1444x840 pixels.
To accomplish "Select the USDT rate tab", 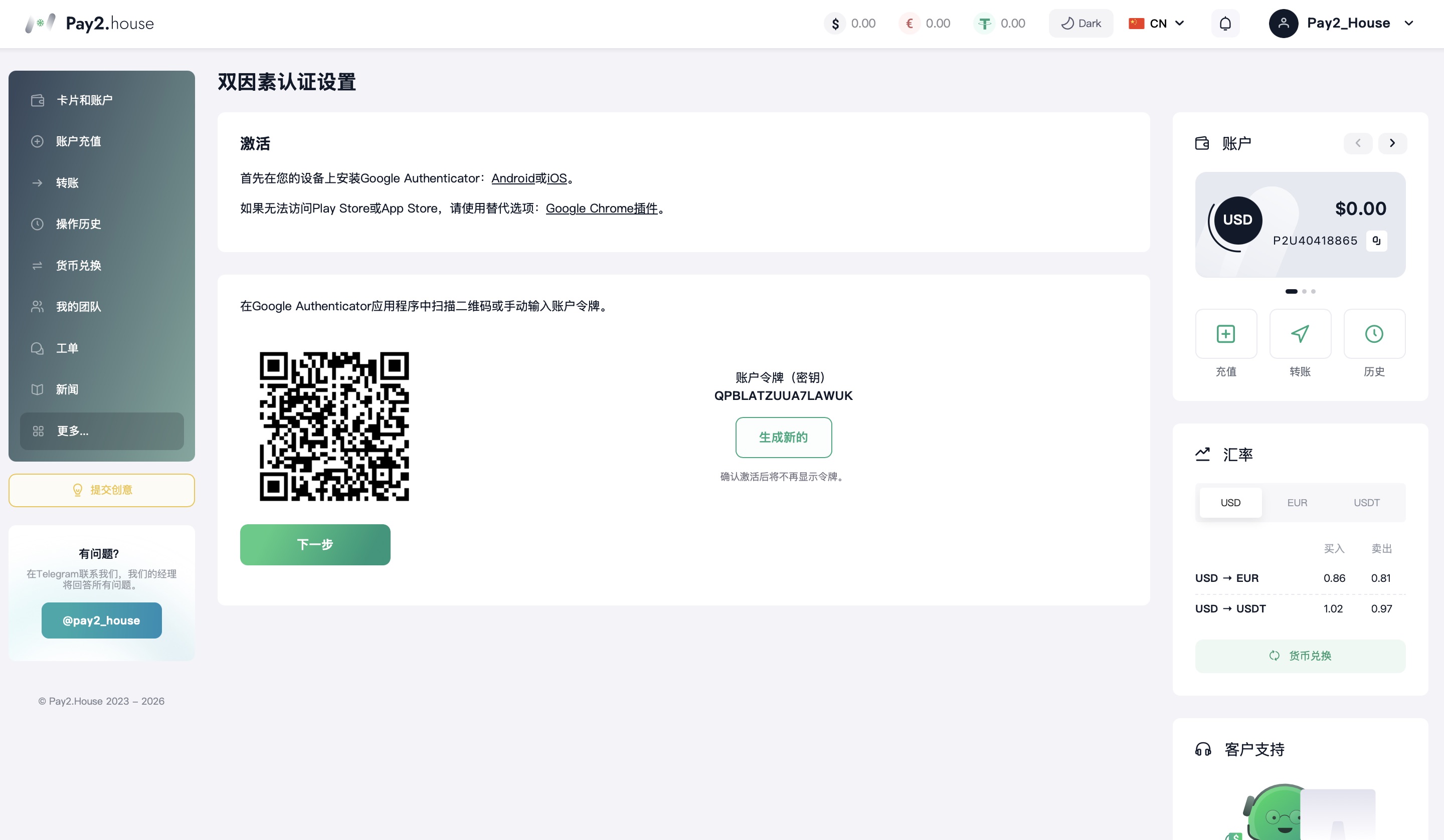I will pos(1367,503).
